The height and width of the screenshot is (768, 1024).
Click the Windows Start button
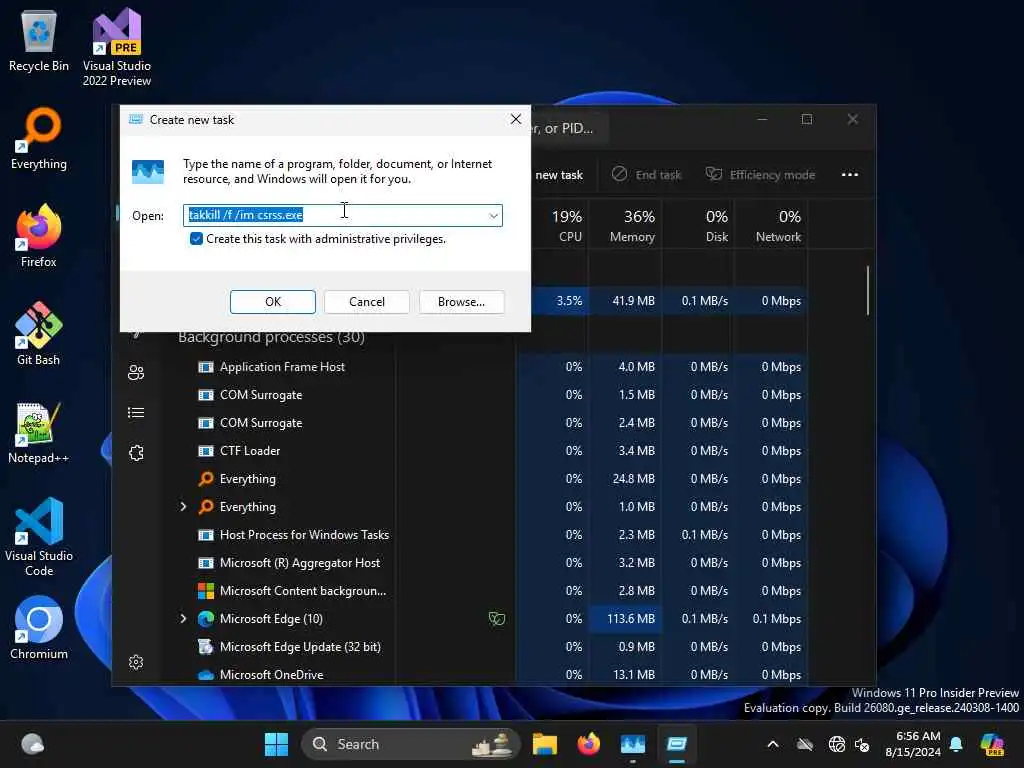[x=276, y=744]
